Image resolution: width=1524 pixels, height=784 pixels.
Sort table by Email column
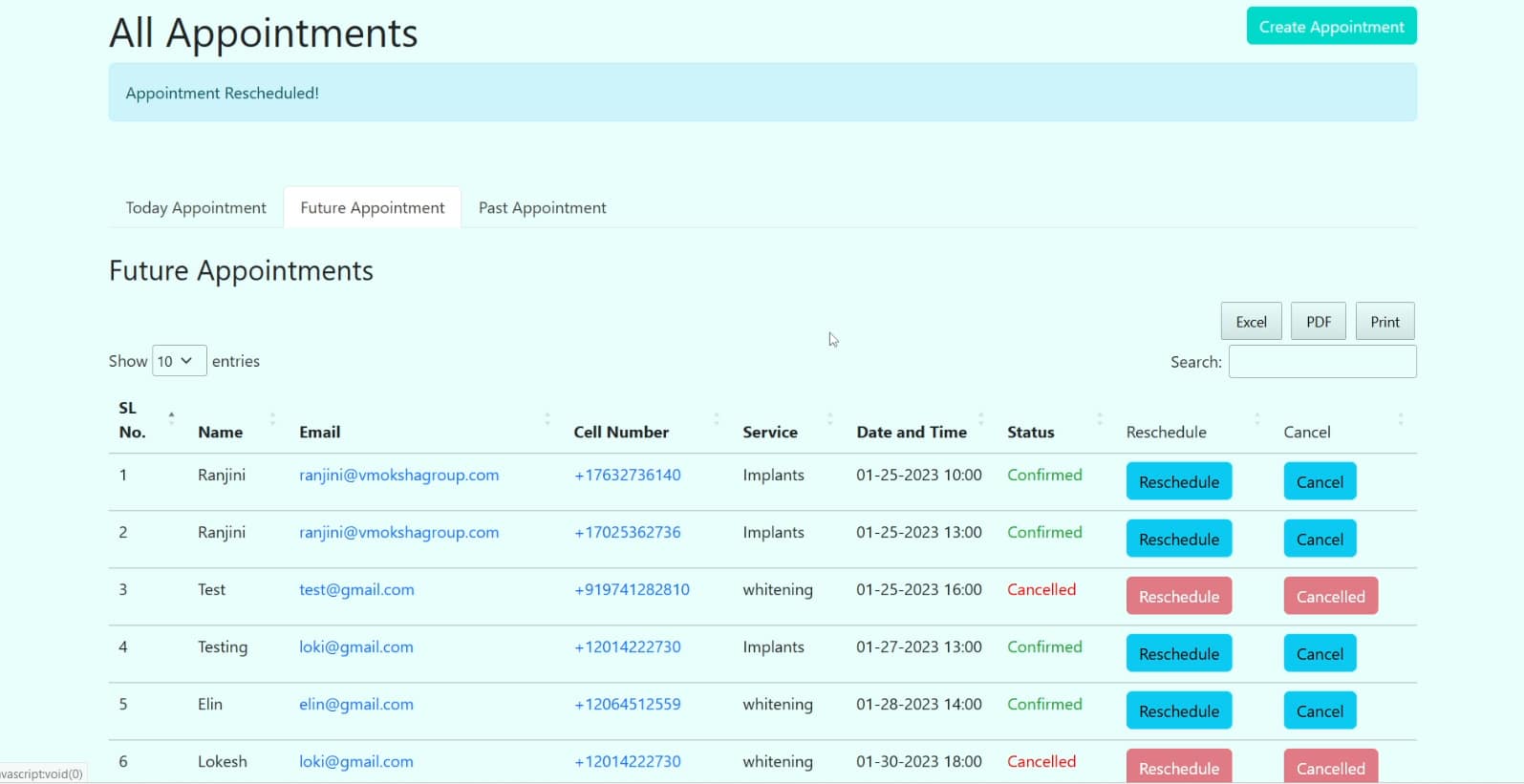(320, 433)
